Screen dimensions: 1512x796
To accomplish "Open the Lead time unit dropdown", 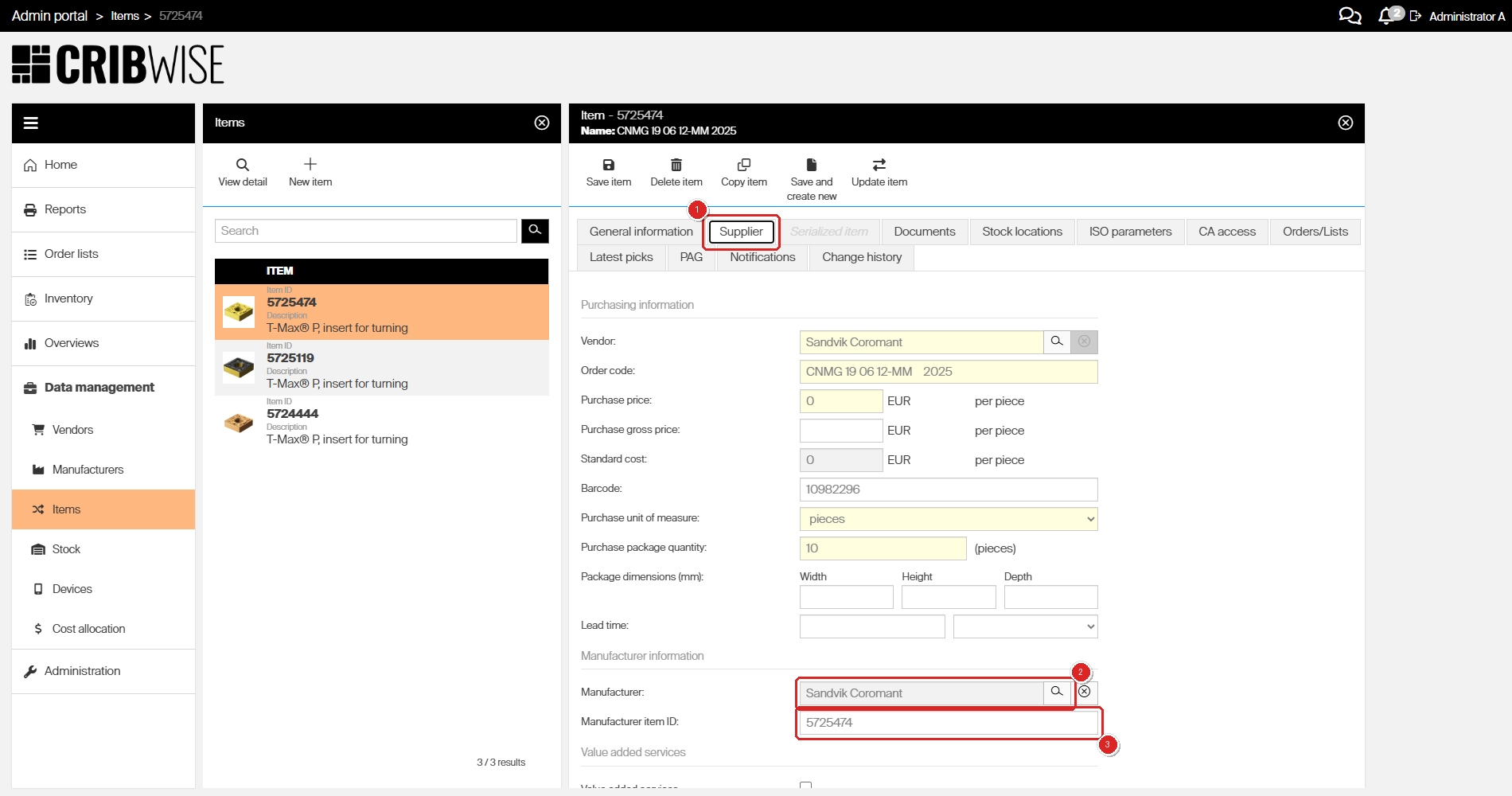I will click(1026, 626).
